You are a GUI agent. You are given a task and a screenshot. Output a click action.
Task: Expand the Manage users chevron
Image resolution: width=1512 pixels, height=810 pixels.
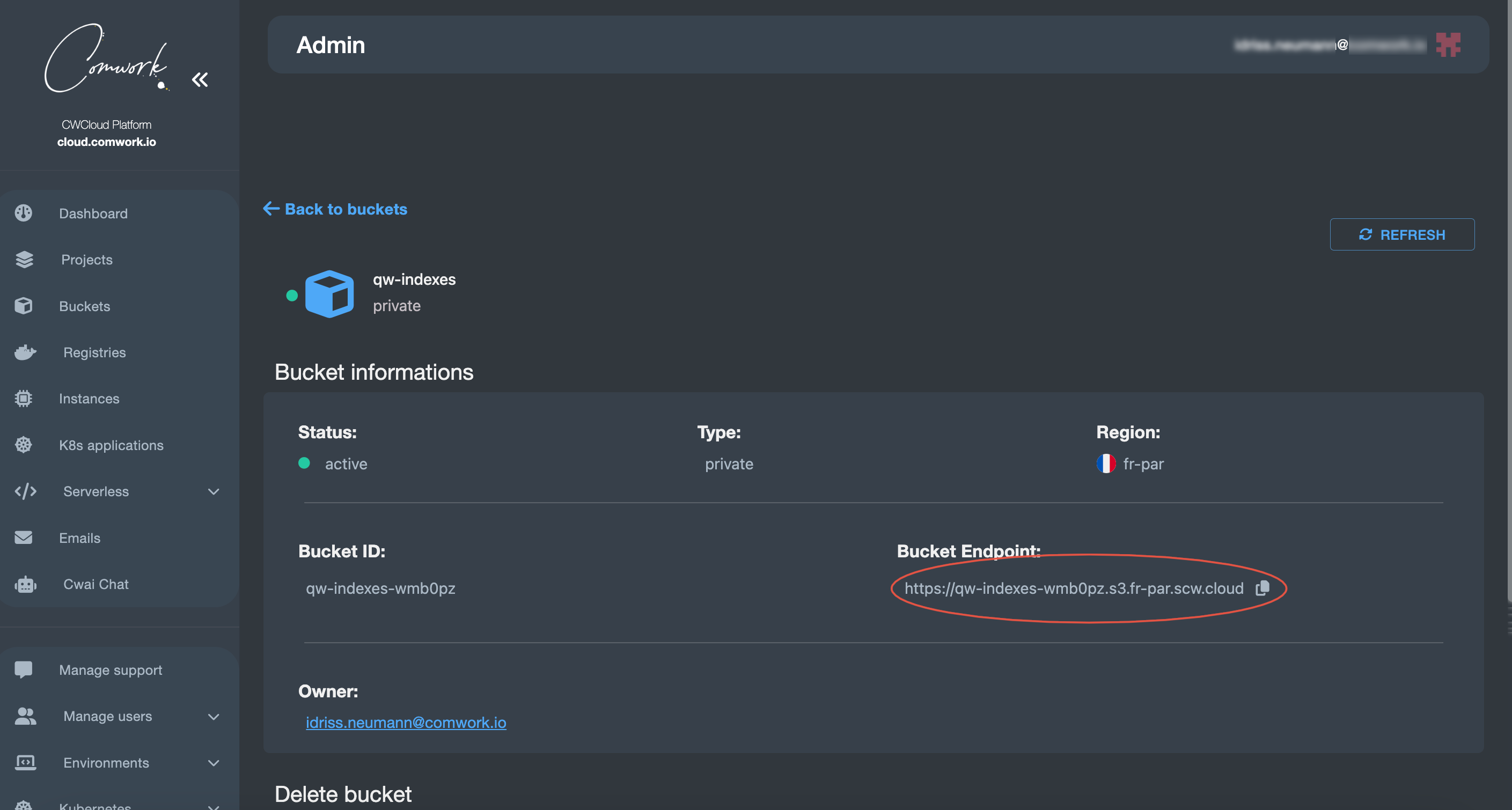click(x=214, y=717)
